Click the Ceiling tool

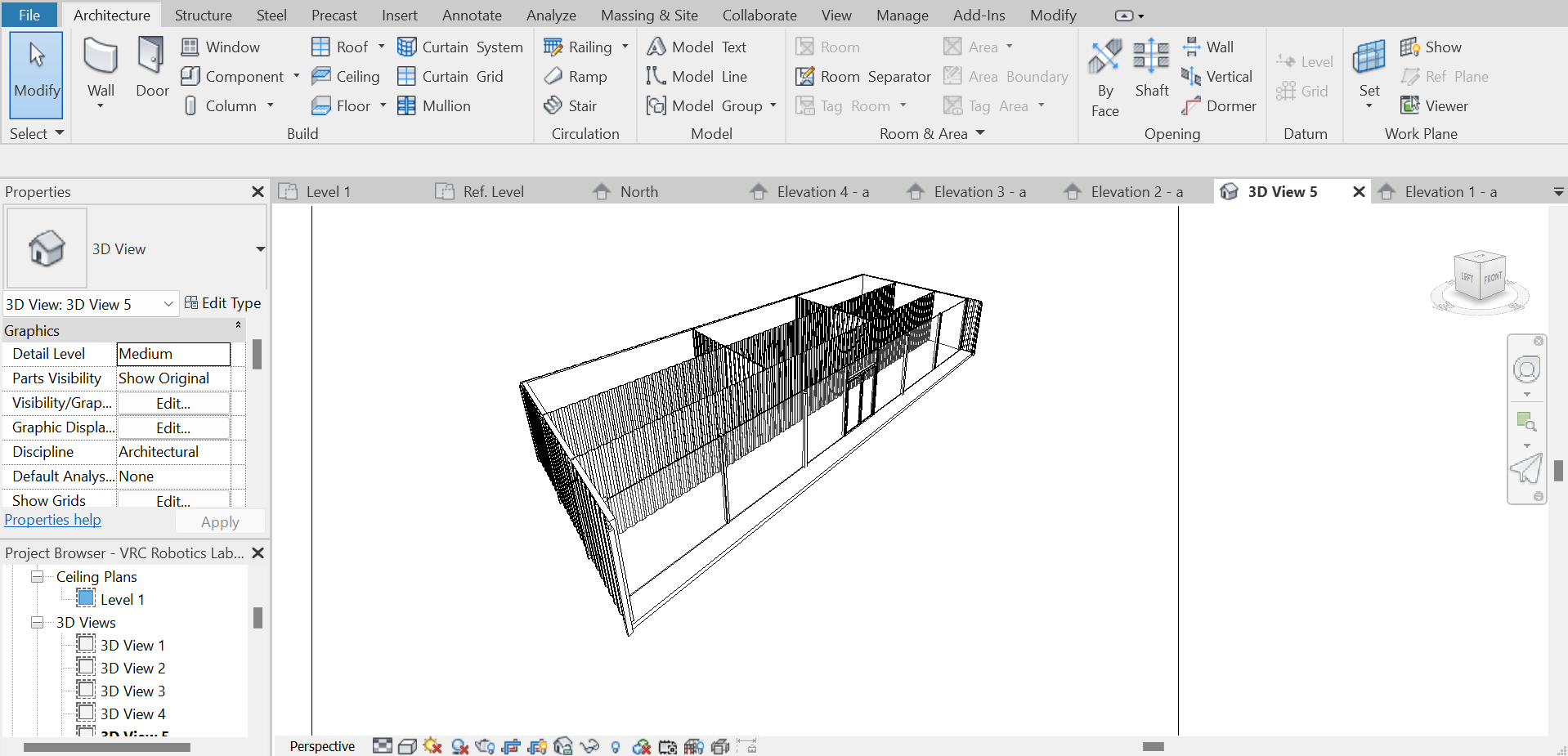(346, 76)
